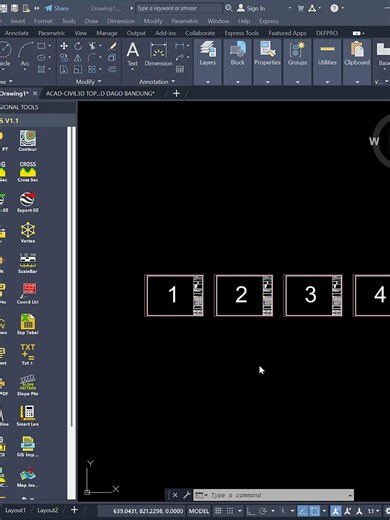
Task: Open the Exp Tabel Excel tool
Action: click(x=28, y=324)
